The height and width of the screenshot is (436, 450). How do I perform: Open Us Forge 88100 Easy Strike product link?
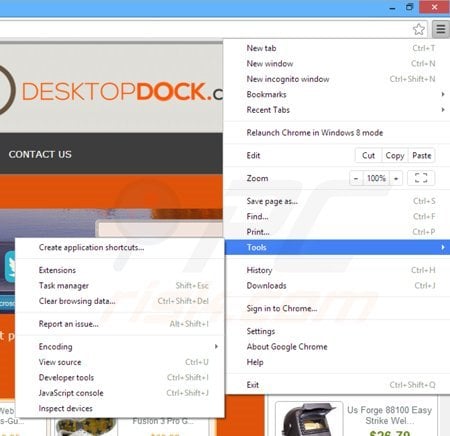point(389,415)
